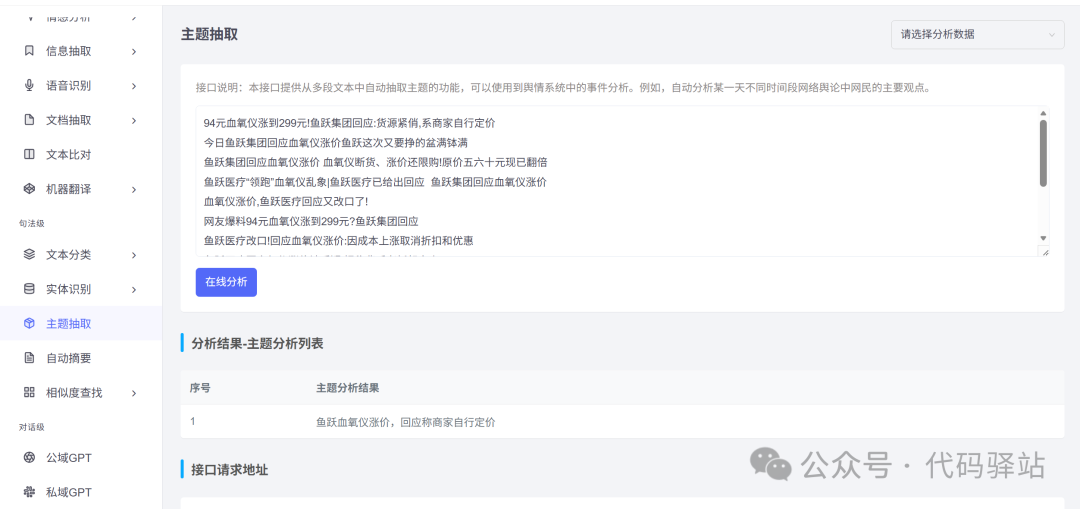Viewport: 1080px width, 509px height.
Task: Click the translation icon beside 机器翻译
Action: (29, 189)
